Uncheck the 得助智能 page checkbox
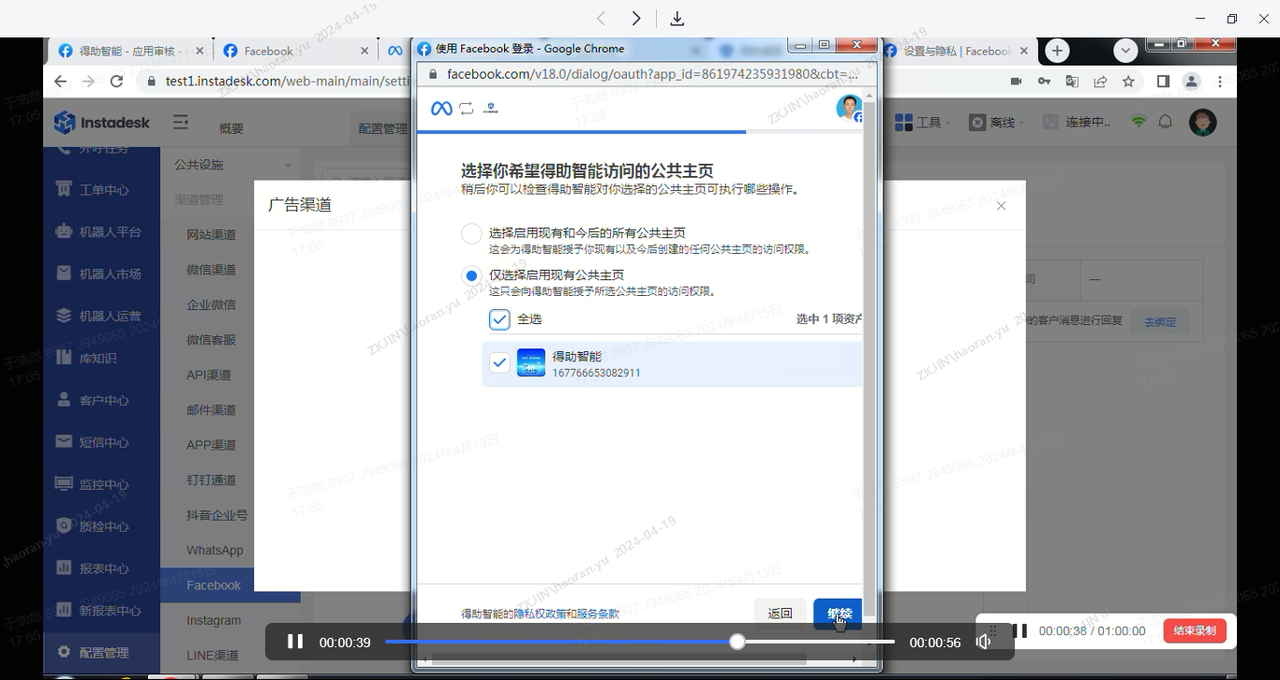The height and width of the screenshot is (680, 1280). click(x=499, y=363)
